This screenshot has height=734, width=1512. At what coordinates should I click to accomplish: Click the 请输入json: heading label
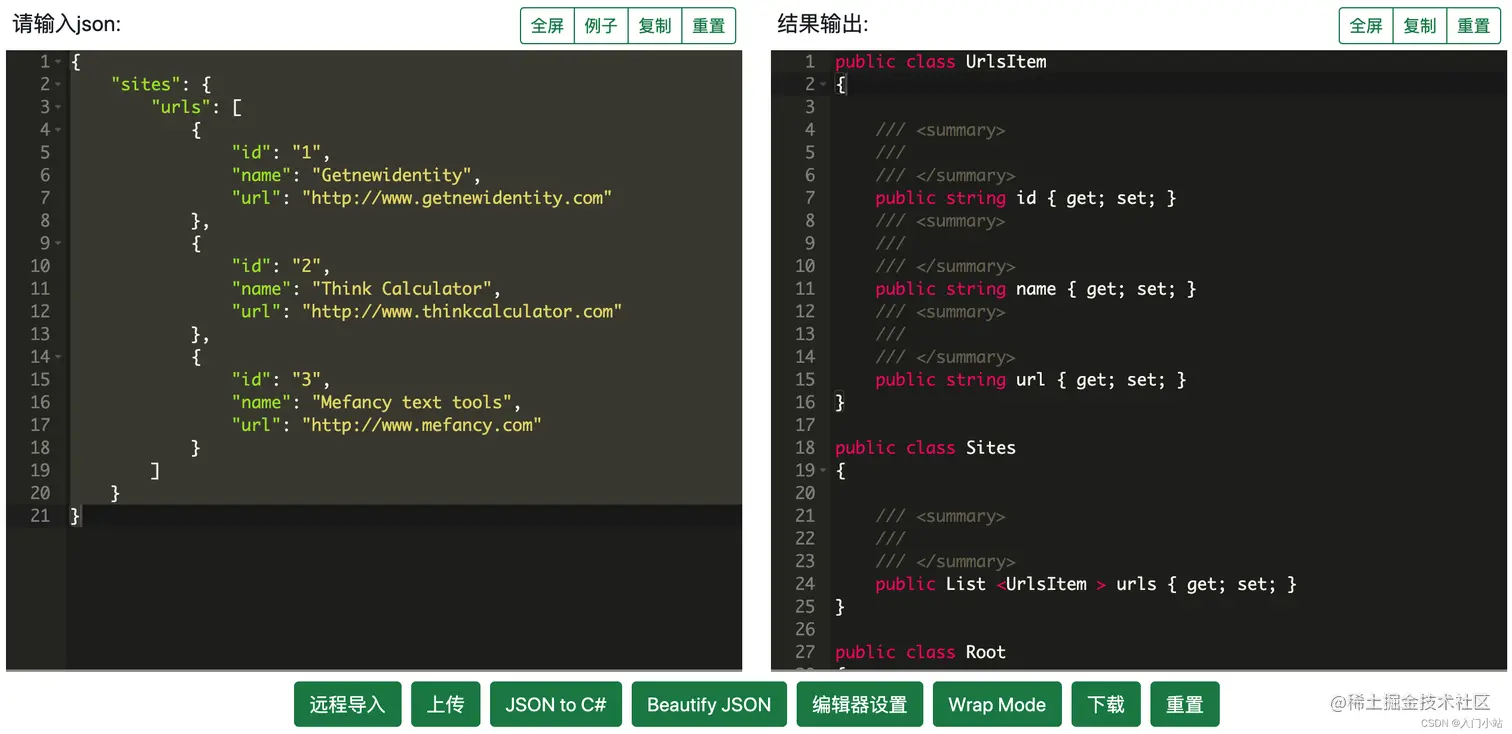click(x=66, y=24)
